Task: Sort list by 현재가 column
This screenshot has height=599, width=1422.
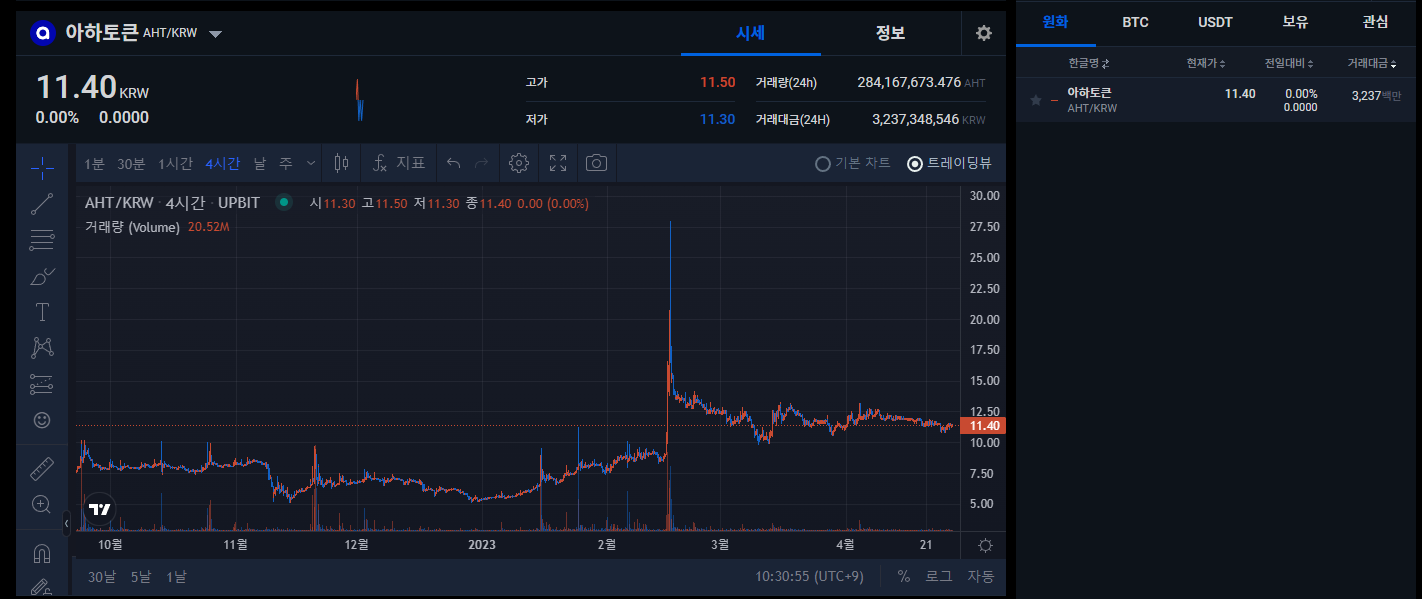Action: tap(1206, 63)
